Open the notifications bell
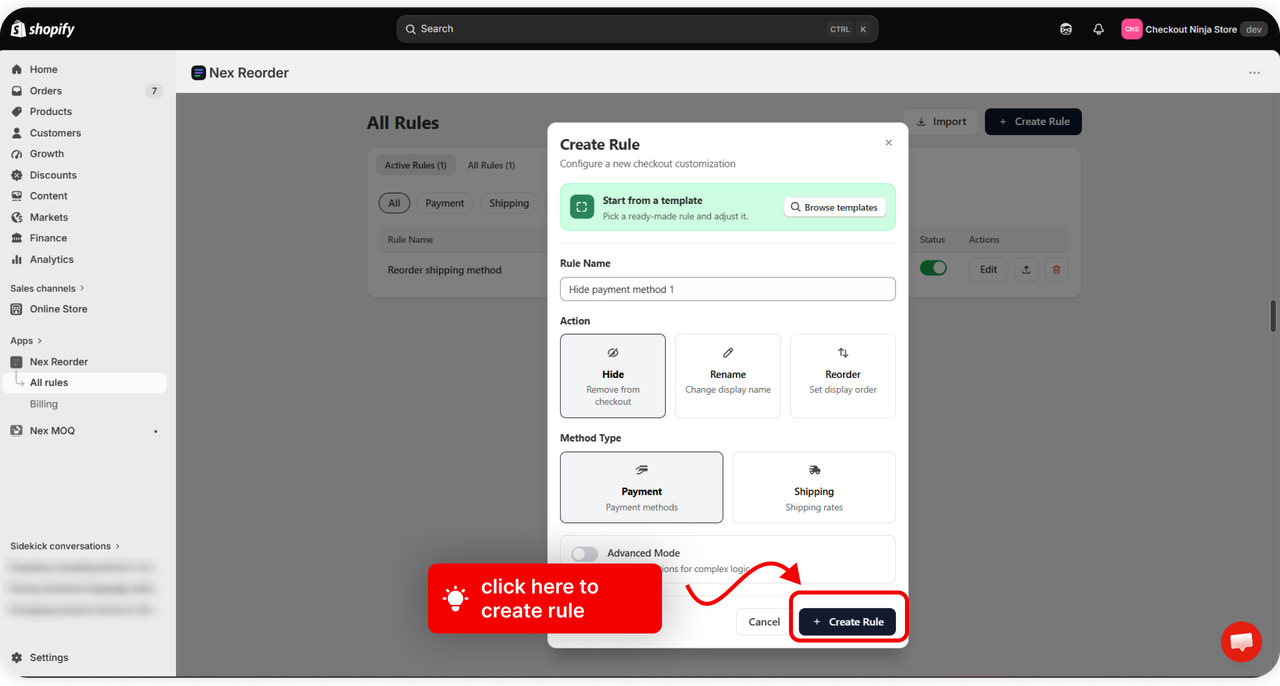This screenshot has width=1280, height=686. pos(1098,29)
